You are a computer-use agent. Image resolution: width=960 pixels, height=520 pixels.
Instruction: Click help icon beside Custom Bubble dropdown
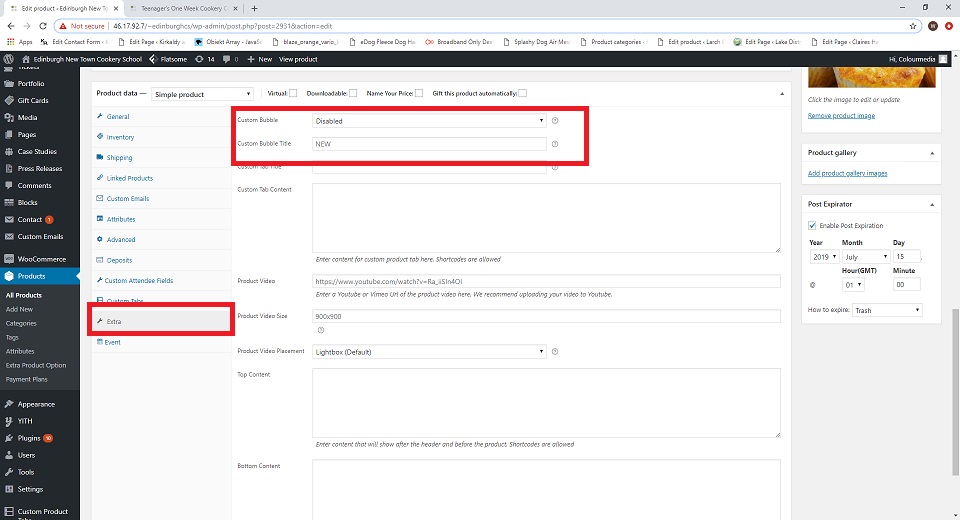555,120
